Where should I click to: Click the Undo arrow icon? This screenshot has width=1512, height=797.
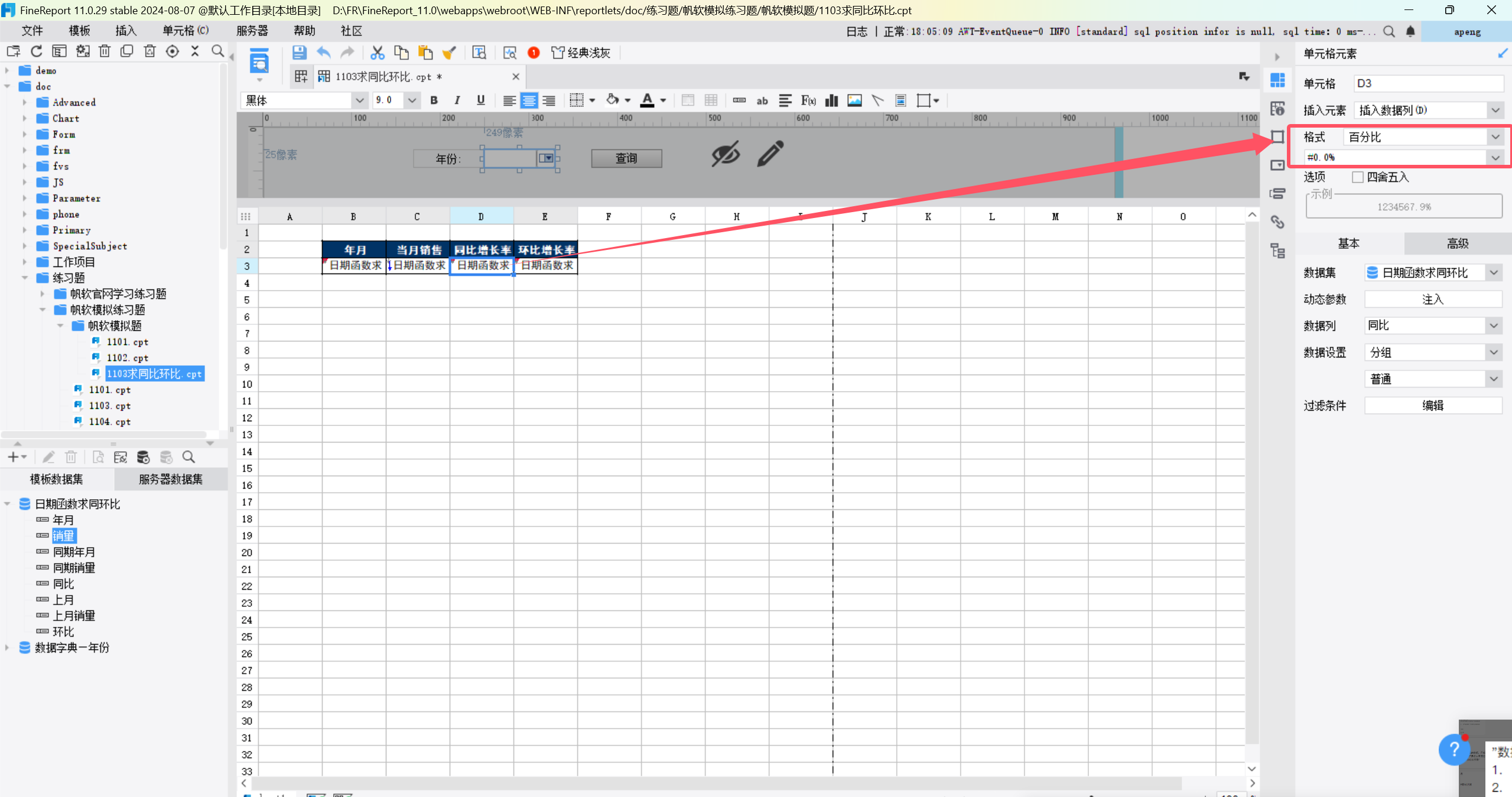point(324,53)
